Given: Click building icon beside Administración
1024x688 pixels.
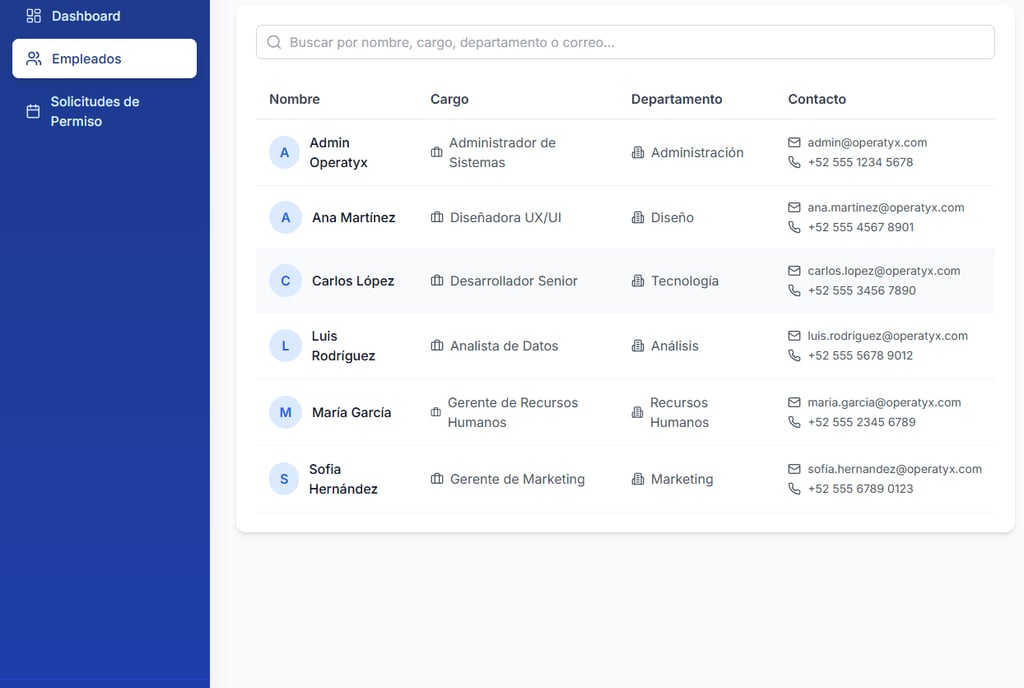Looking at the screenshot, I should (x=638, y=153).
